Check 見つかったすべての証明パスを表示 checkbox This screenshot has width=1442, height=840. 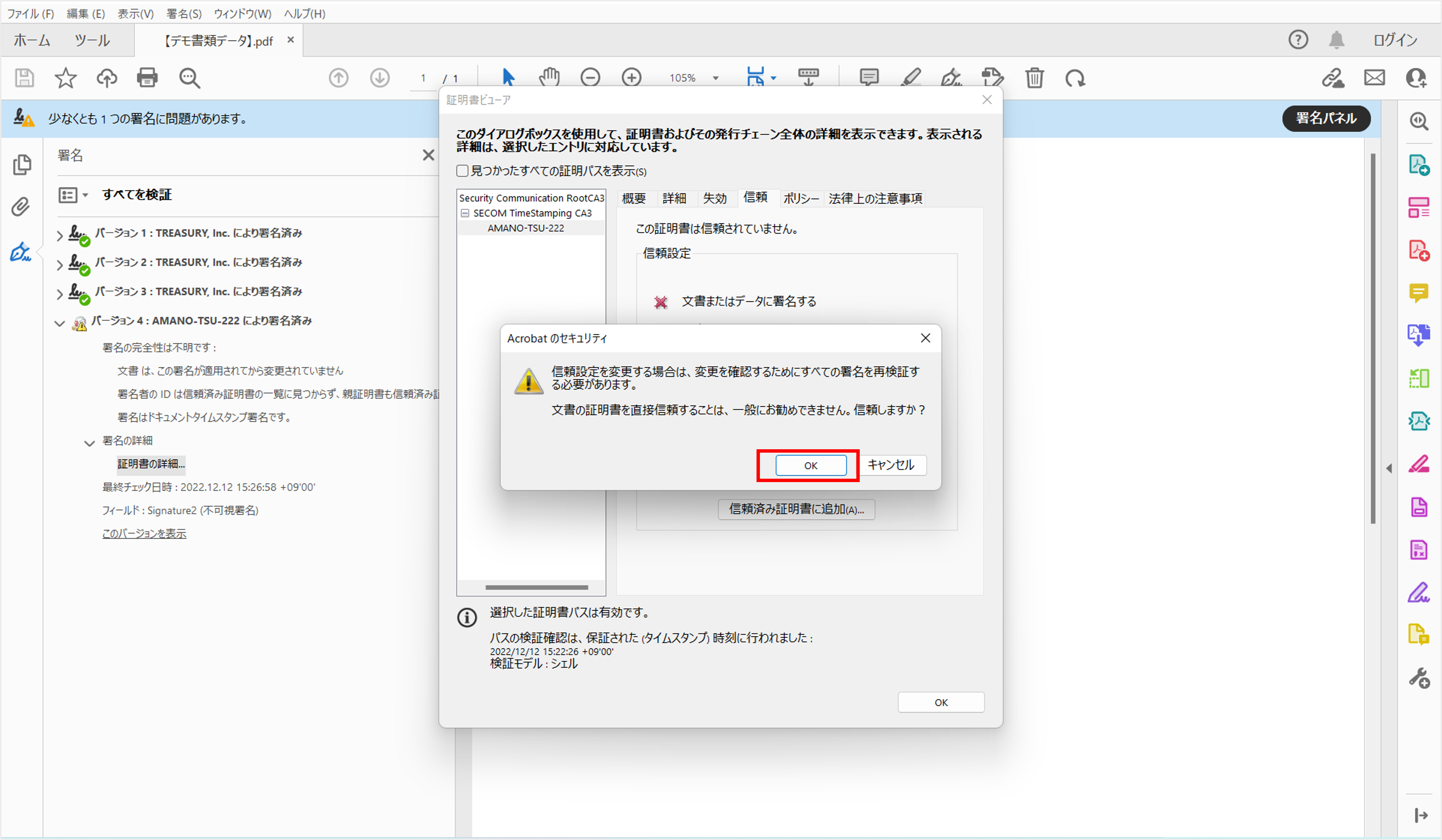click(463, 171)
